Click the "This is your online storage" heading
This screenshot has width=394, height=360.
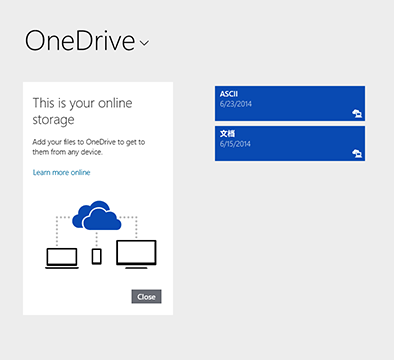coord(82,111)
